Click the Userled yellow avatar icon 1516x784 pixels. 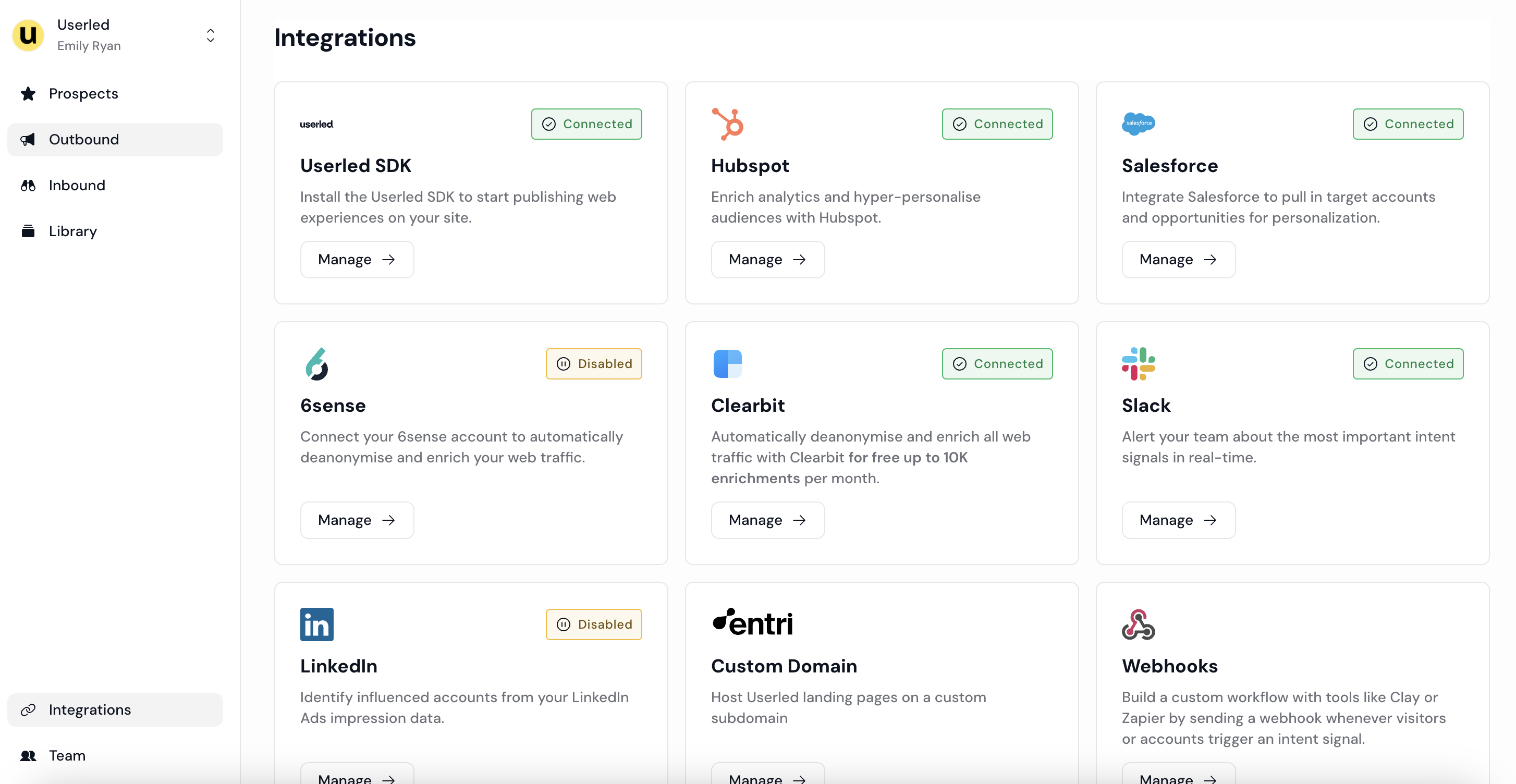28,35
